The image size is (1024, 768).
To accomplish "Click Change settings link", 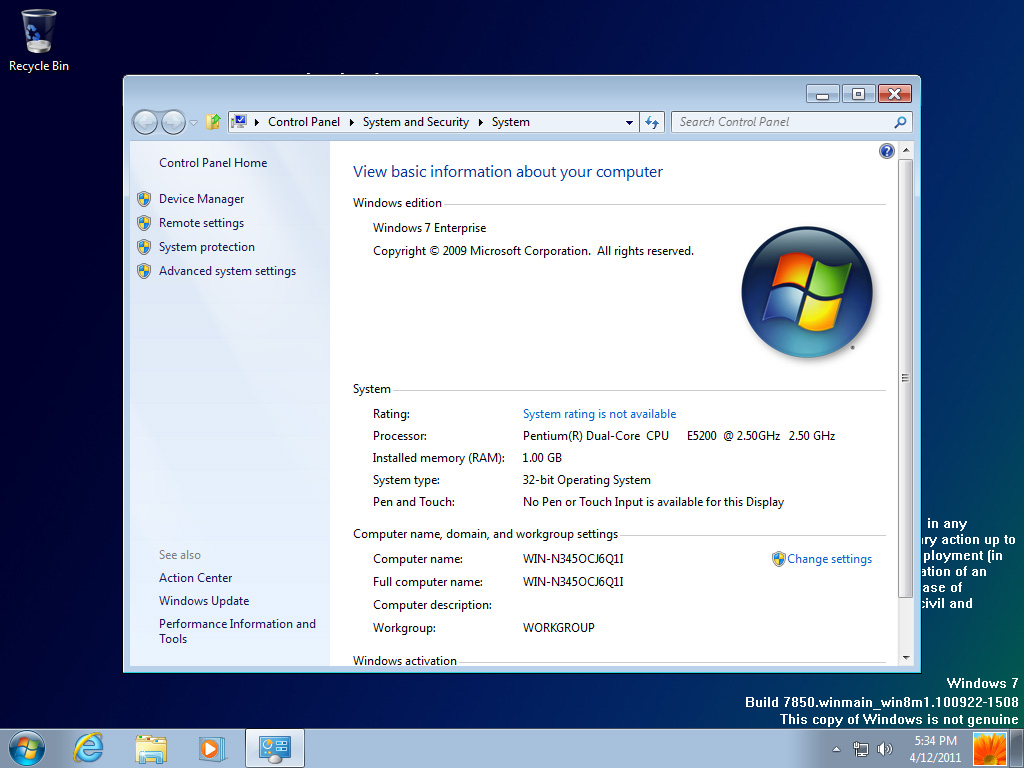I will 828,559.
